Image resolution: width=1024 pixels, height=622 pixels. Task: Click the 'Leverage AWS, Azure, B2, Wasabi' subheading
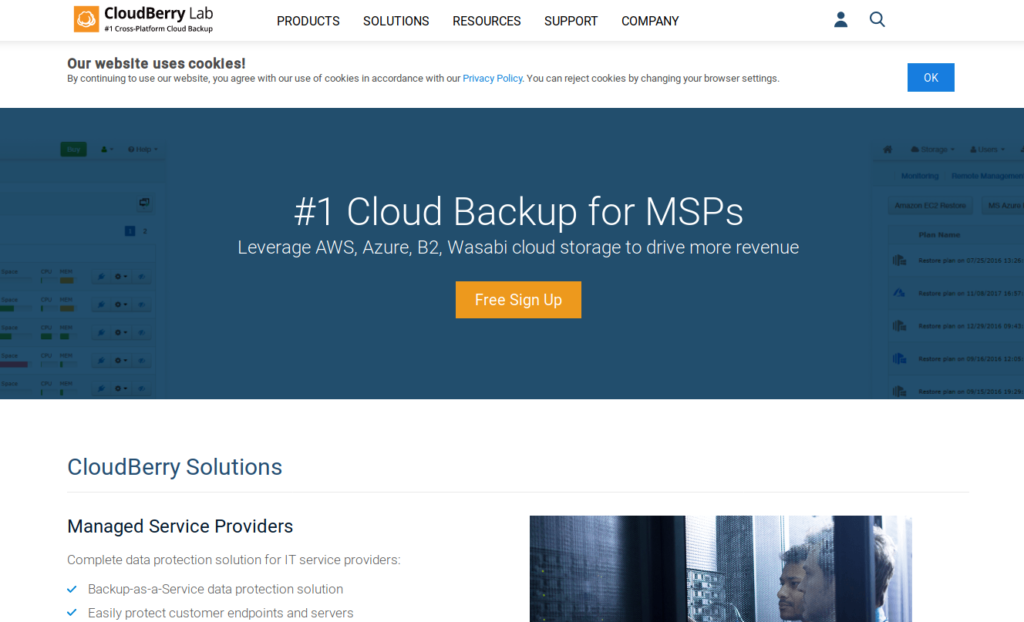(518, 248)
